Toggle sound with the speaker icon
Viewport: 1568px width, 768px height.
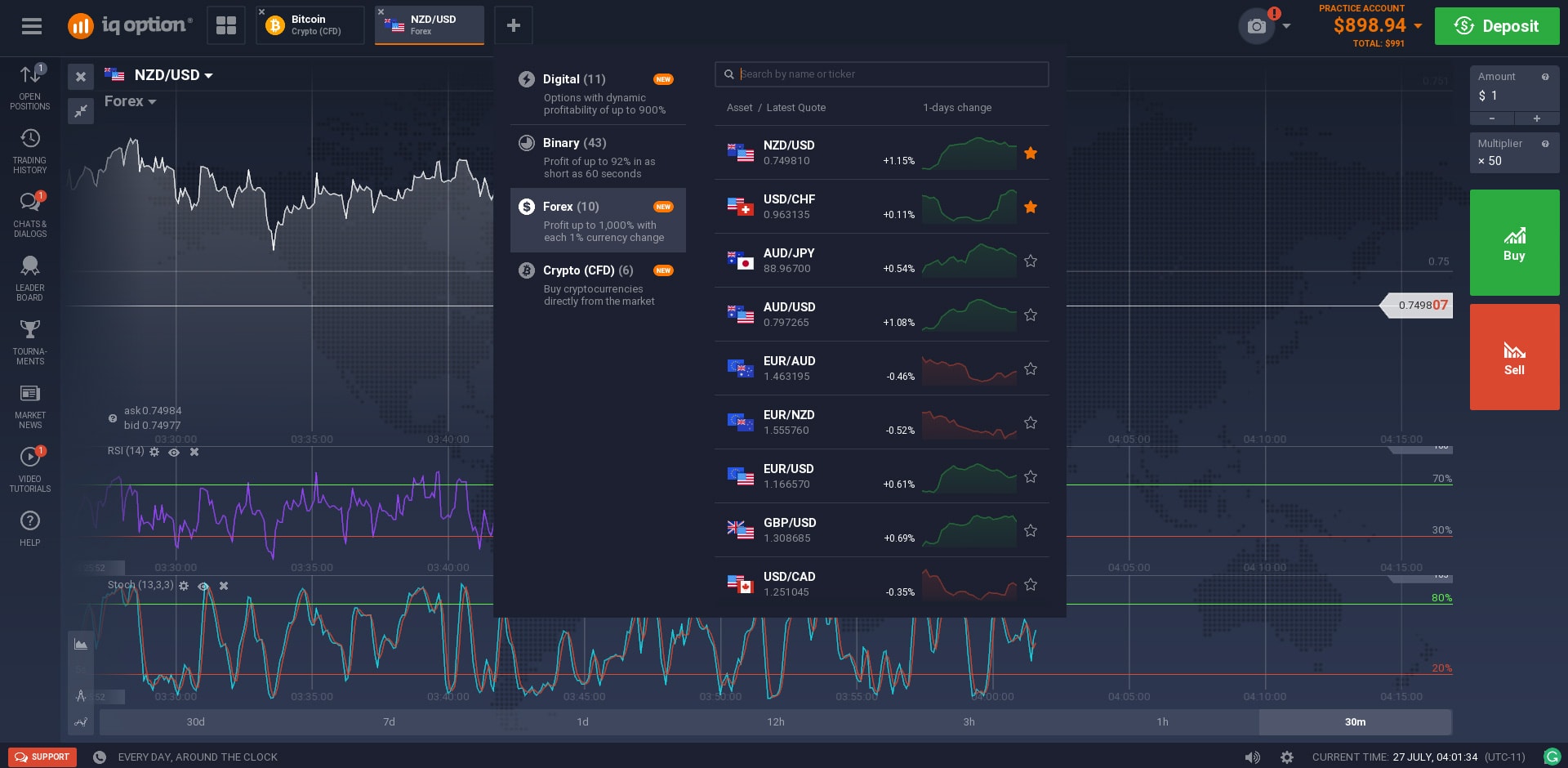(1252, 757)
